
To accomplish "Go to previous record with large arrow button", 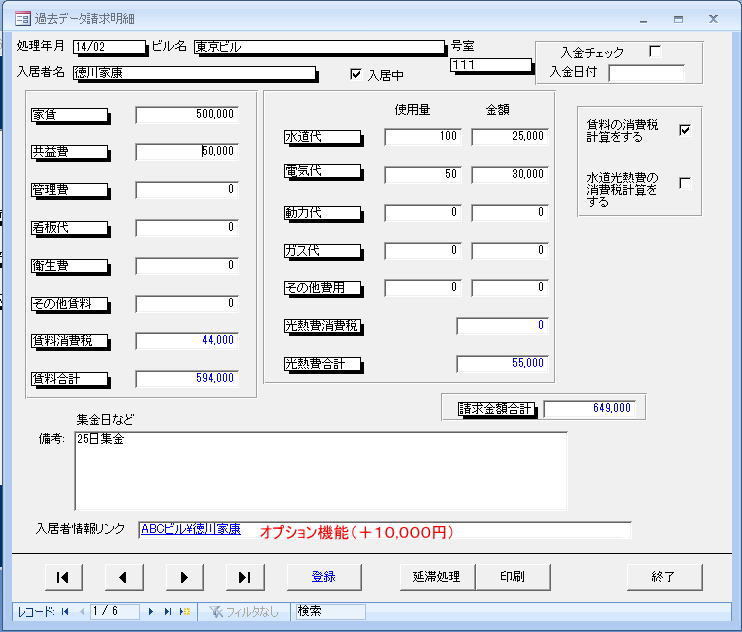I will [x=124, y=577].
